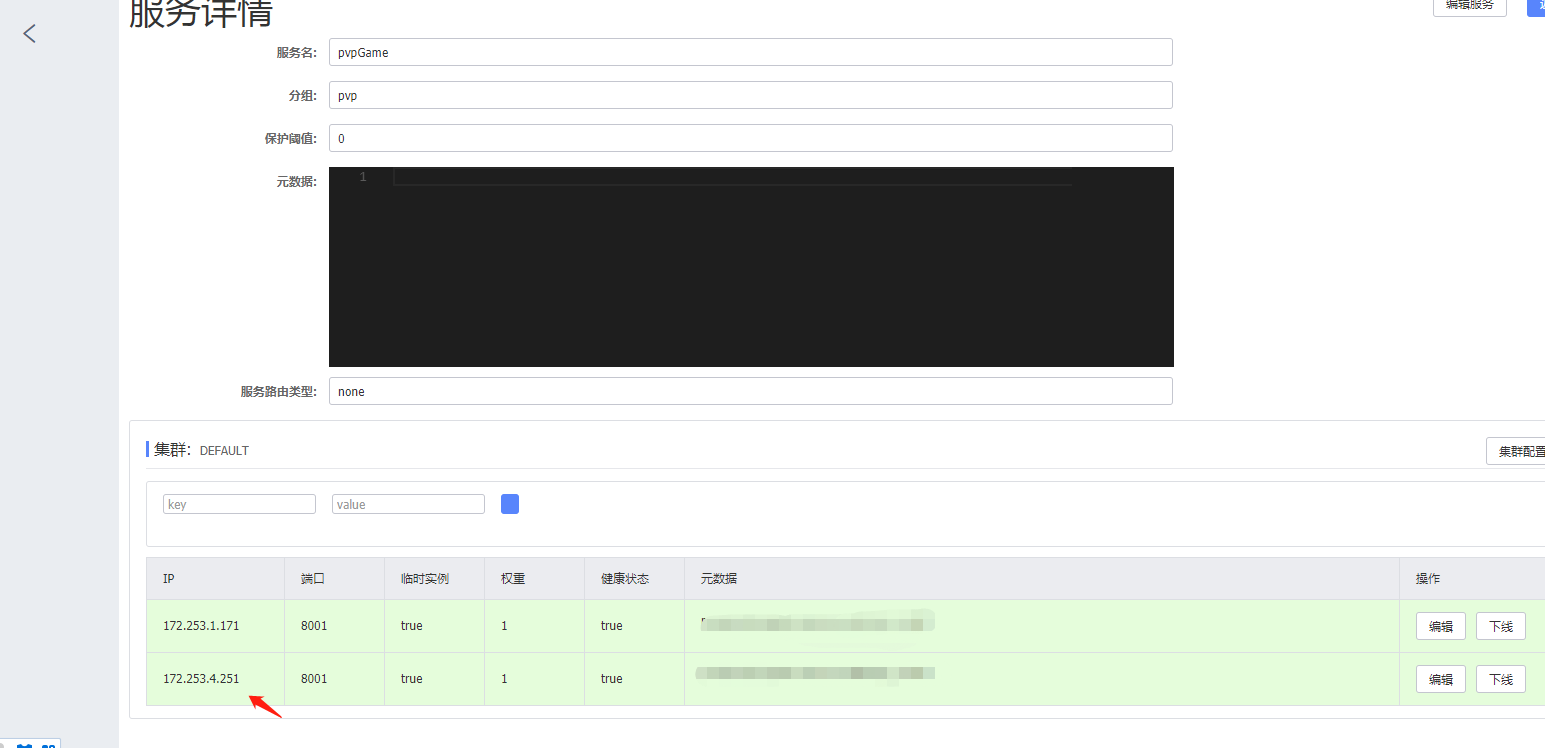Click port 8001 in the 172.253.4.251 row
The height and width of the screenshot is (748, 1545).
(314, 679)
